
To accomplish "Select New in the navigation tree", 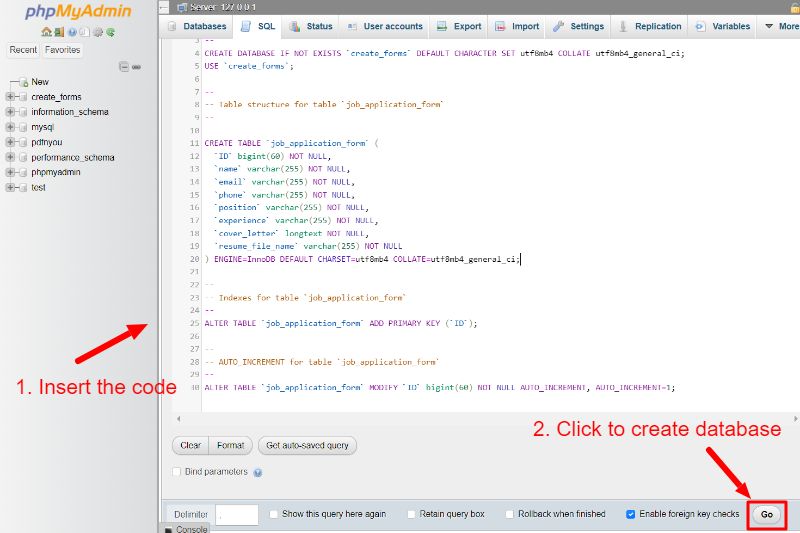I will 40,82.
